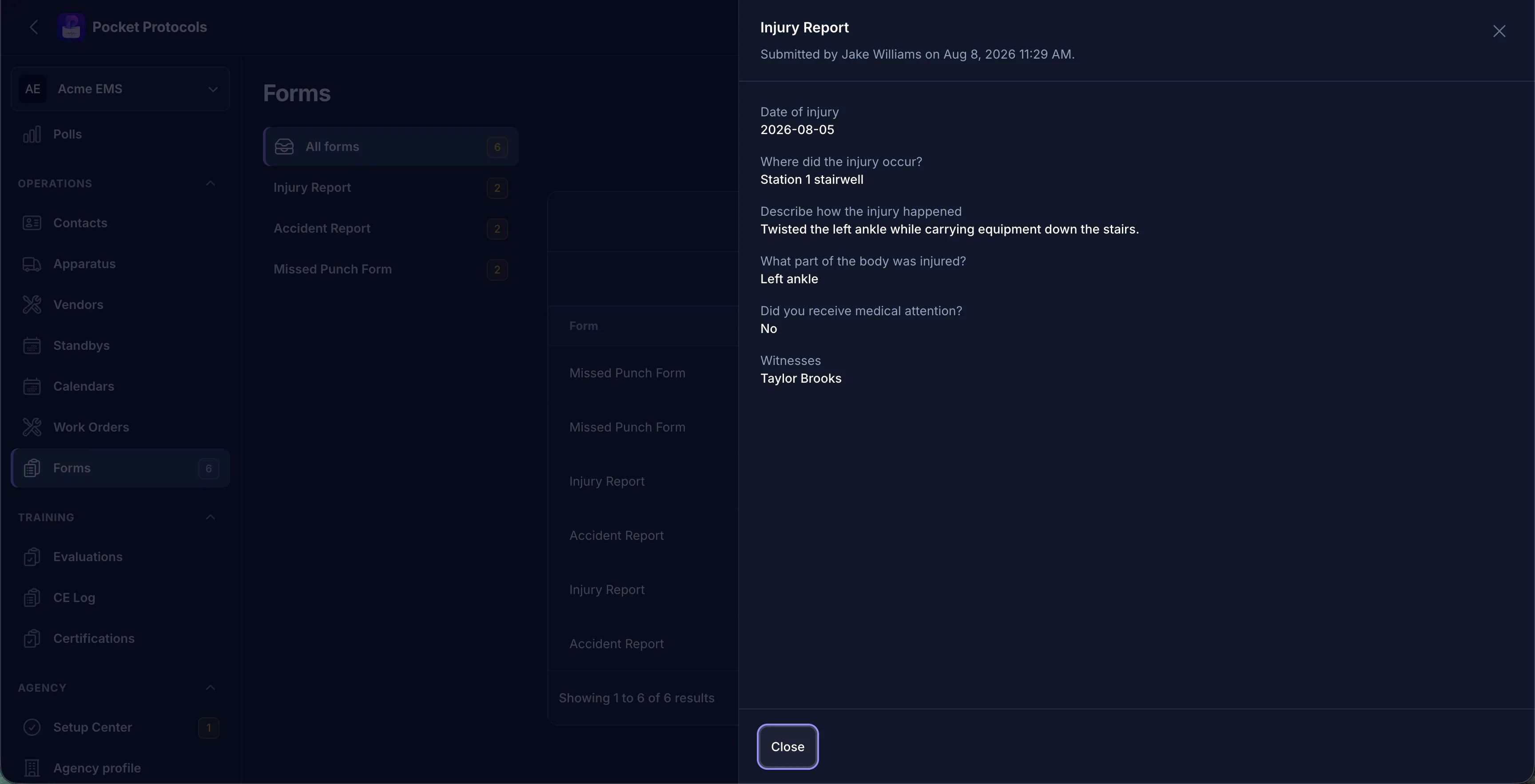Open Apparatus in the sidebar
The width and height of the screenshot is (1535, 784).
120,264
